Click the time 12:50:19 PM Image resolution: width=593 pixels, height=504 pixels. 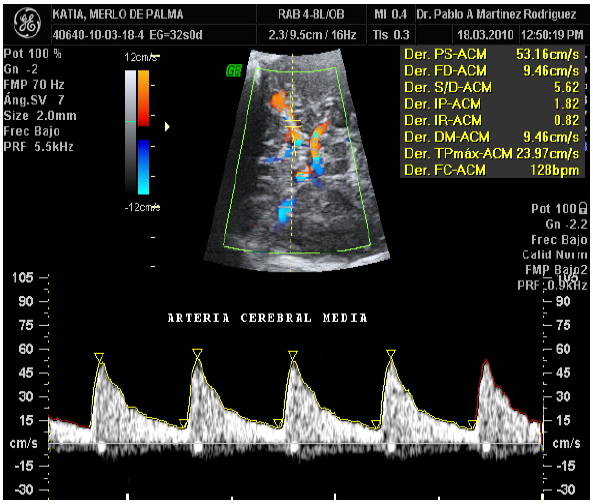click(552, 35)
